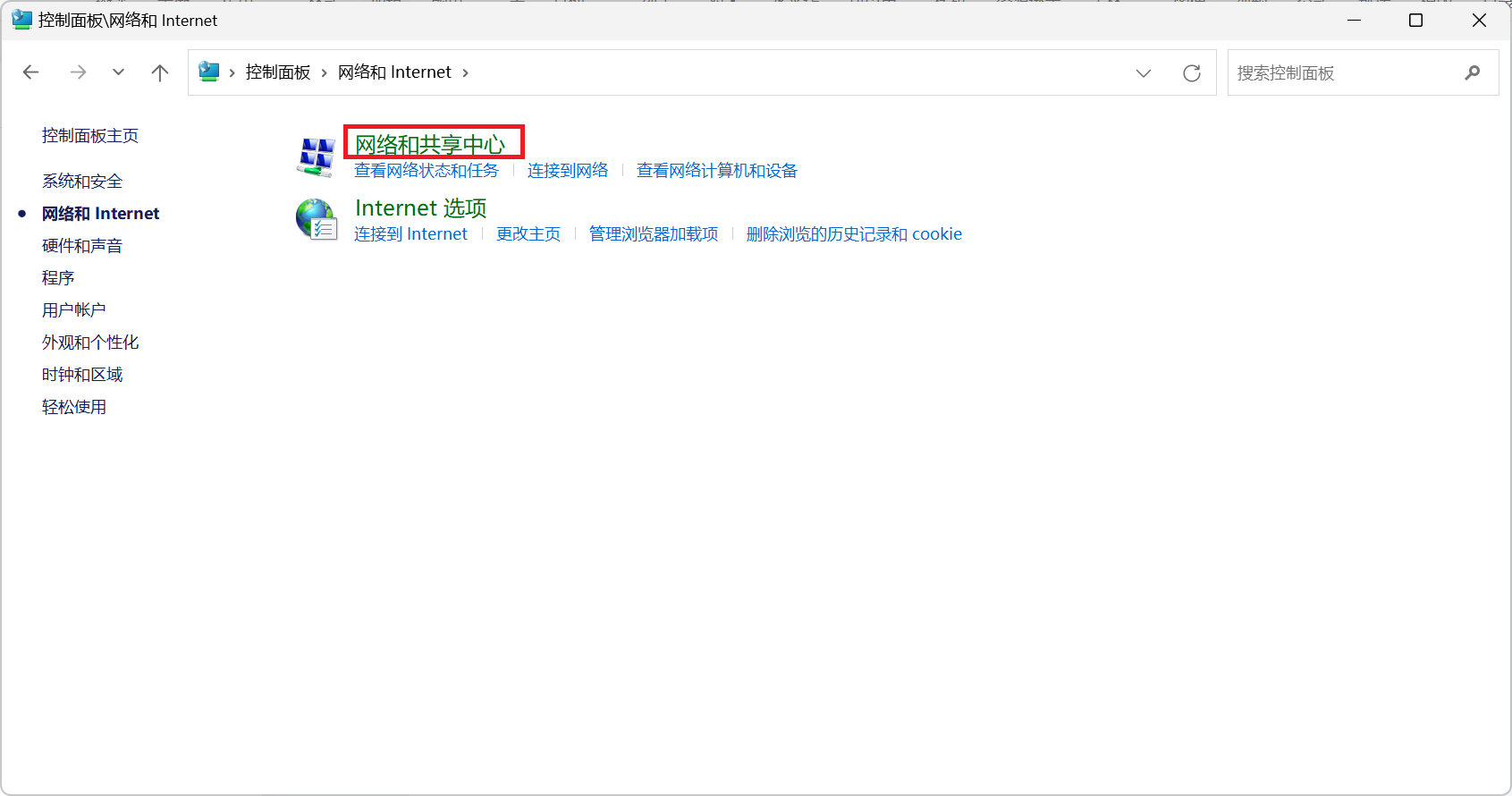Select 网络和 Internet breadcrumb in address bar

pos(394,72)
